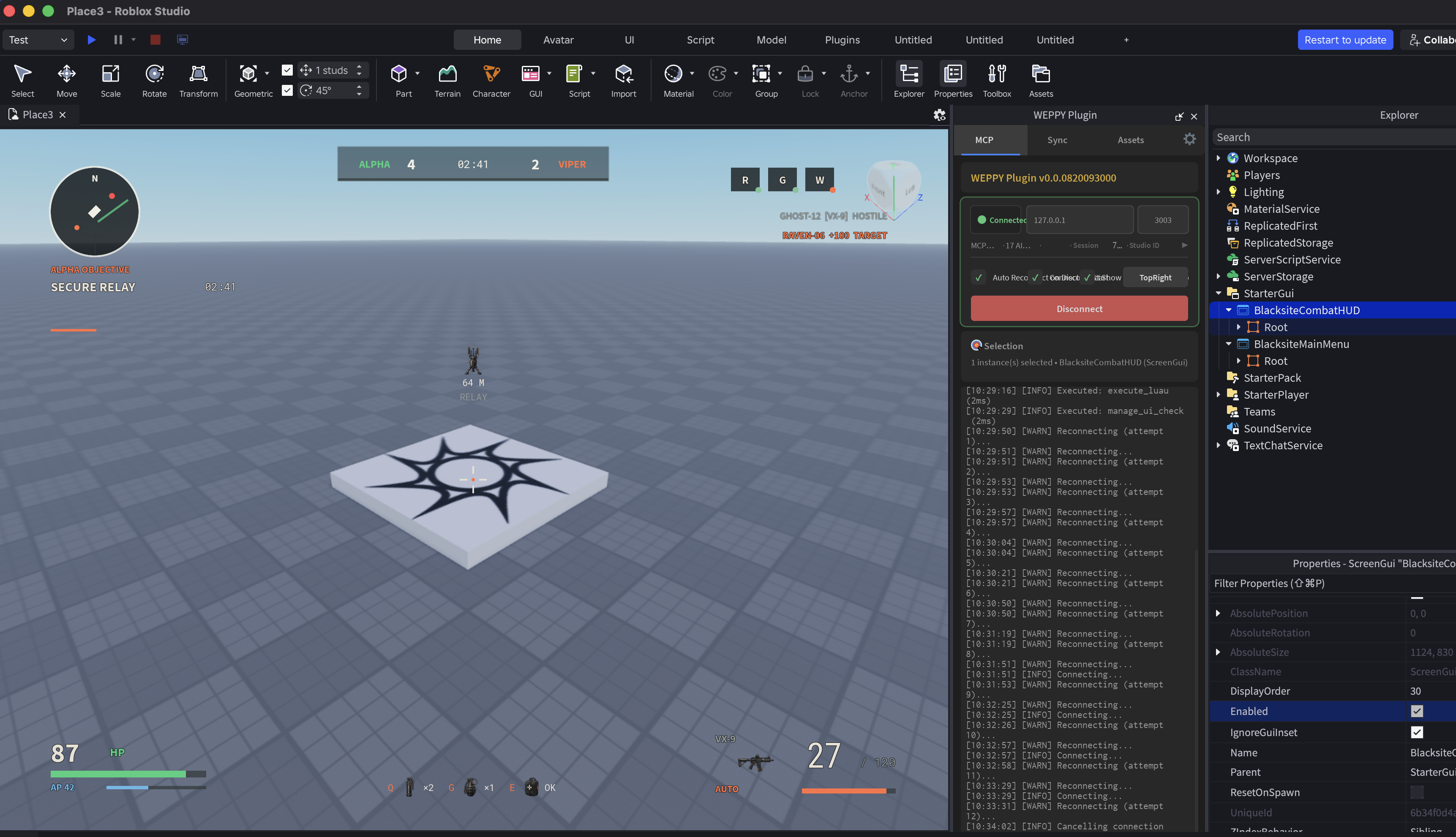Open the Sync tab in WEPPY plugin
1456x837 pixels.
1057,140
